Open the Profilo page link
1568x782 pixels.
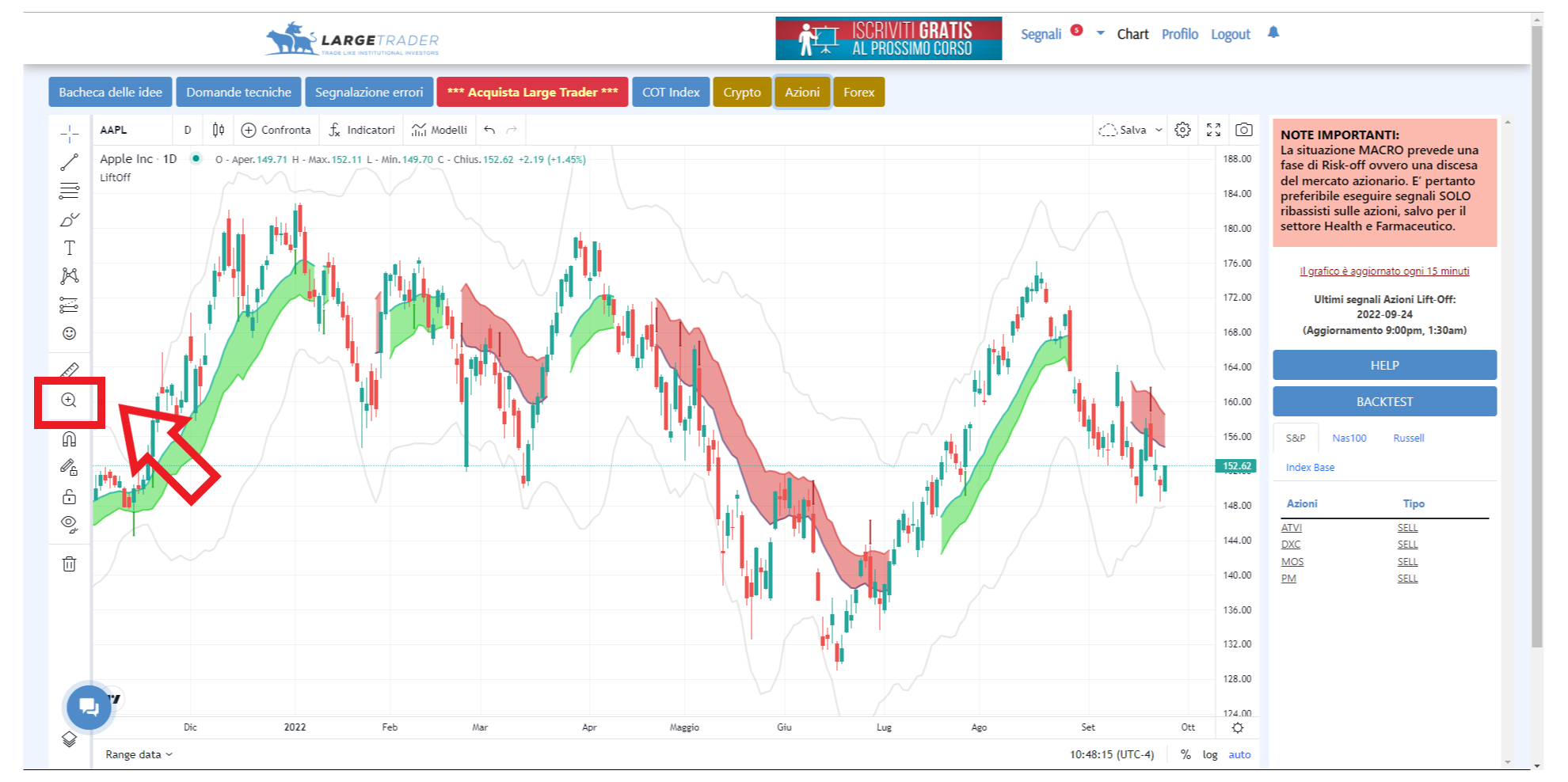1180,34
